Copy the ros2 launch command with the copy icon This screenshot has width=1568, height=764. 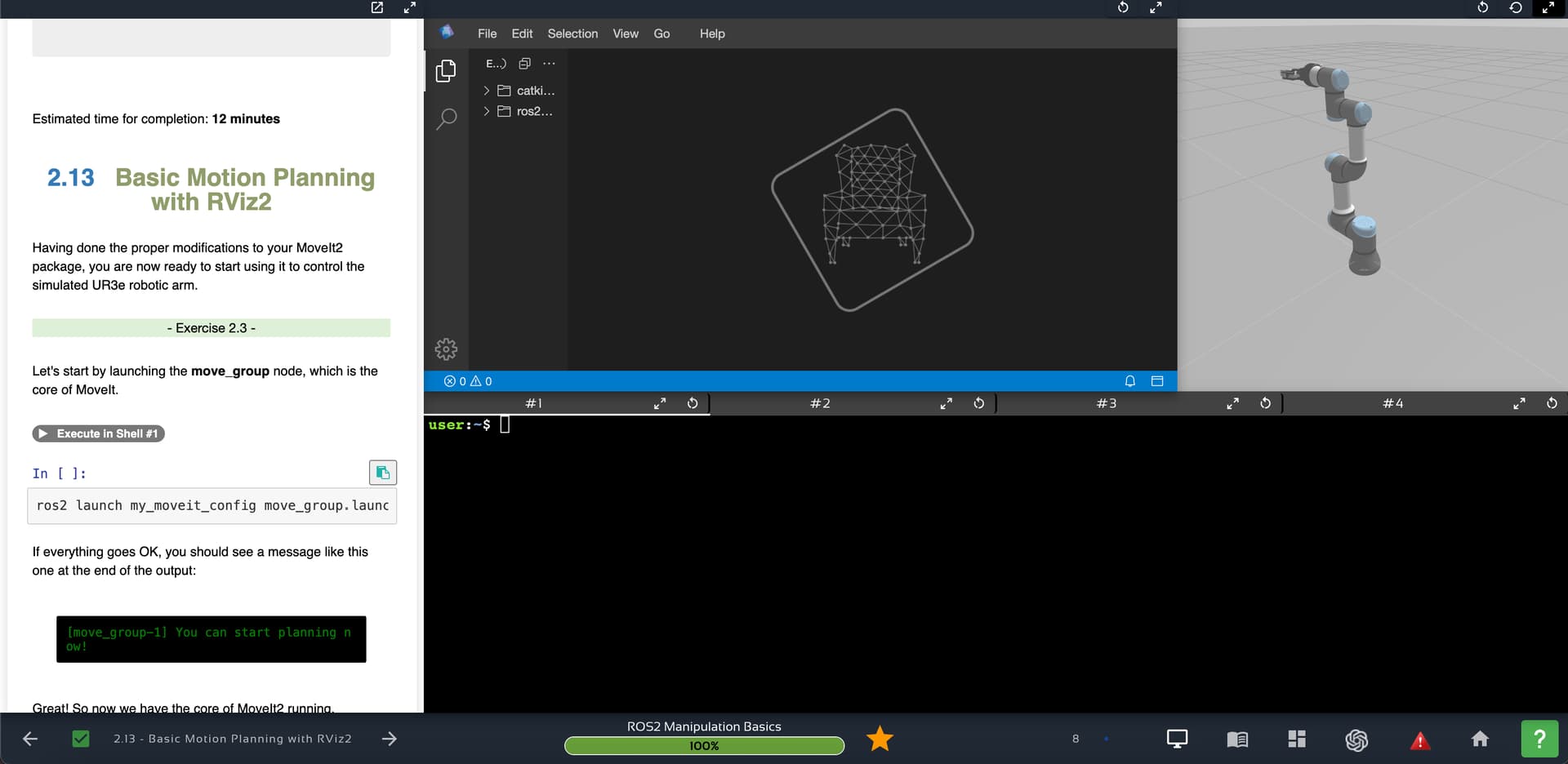click(382, 473)
